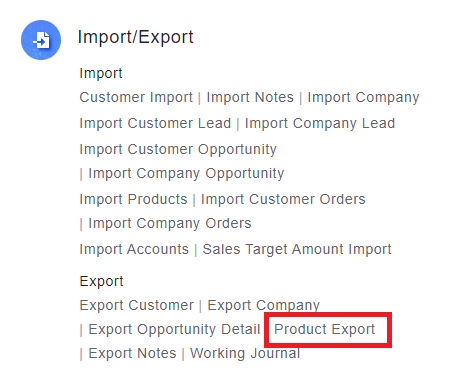
Task: Open Import Customer Orders
Action: pyautogui.click(x=283, y=199)
